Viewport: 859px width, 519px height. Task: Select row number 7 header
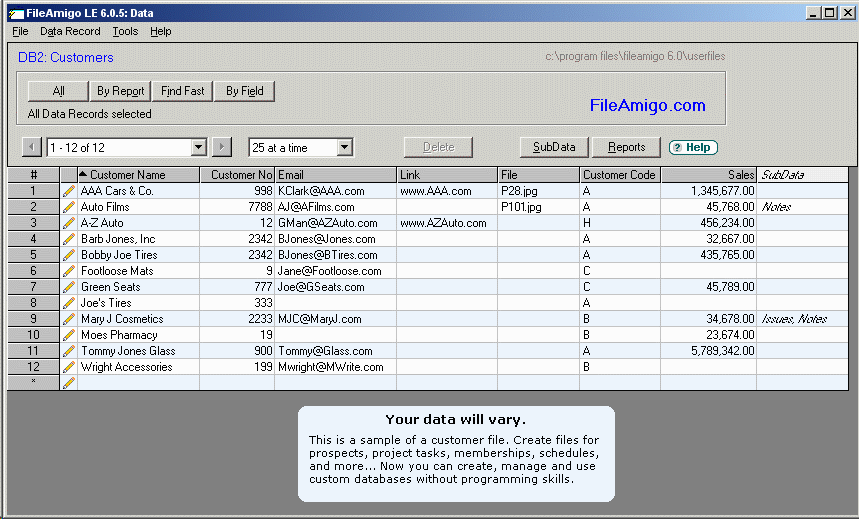(x=33, y=287)
